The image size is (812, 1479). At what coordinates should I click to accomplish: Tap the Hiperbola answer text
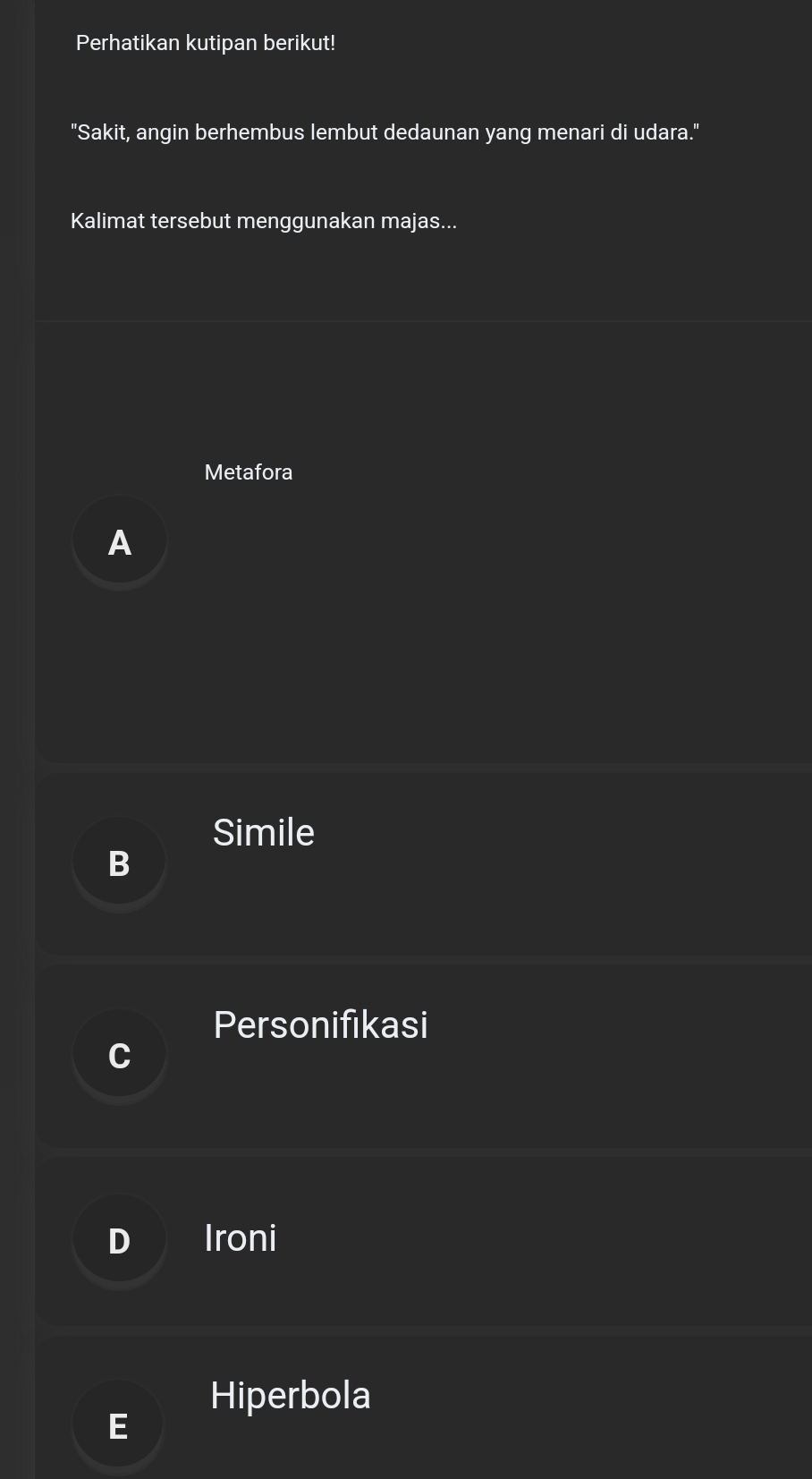pos(291,1396)
